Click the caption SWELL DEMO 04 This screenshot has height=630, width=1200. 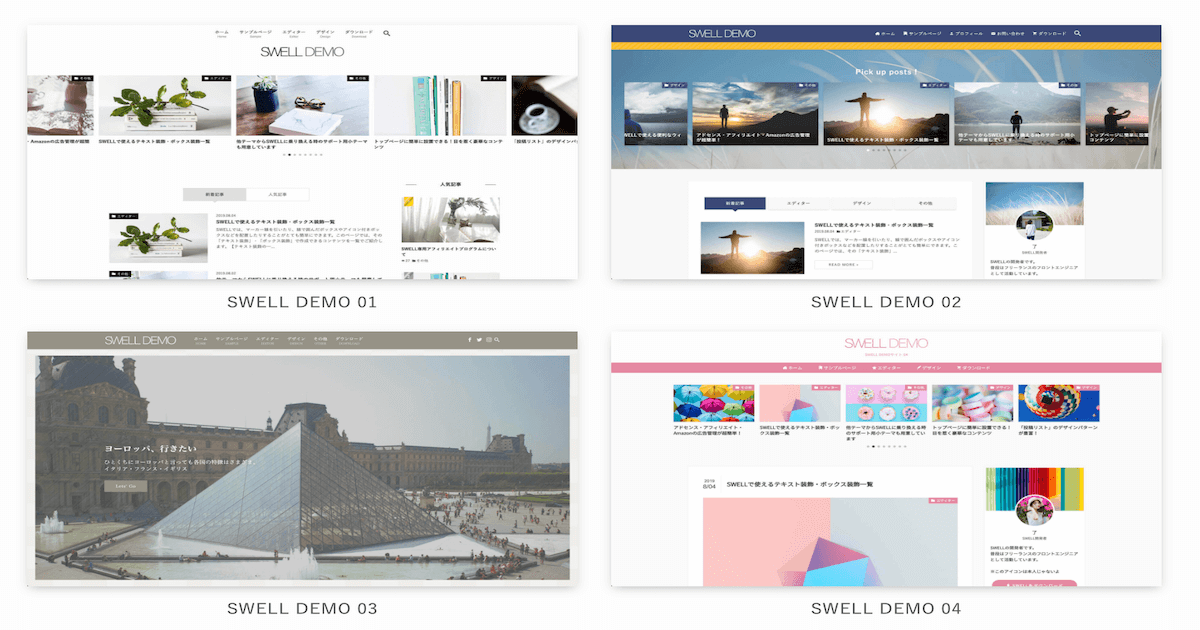886,608
